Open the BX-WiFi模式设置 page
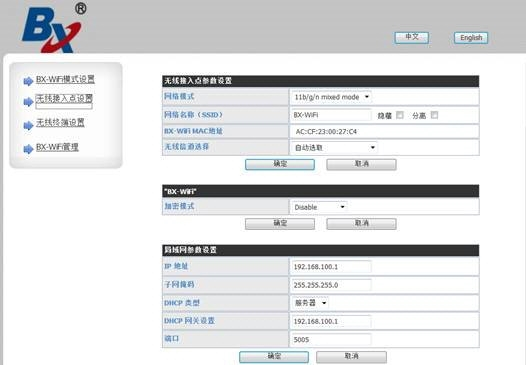Viewport: 526px width, 365px height. coord(65,80)
